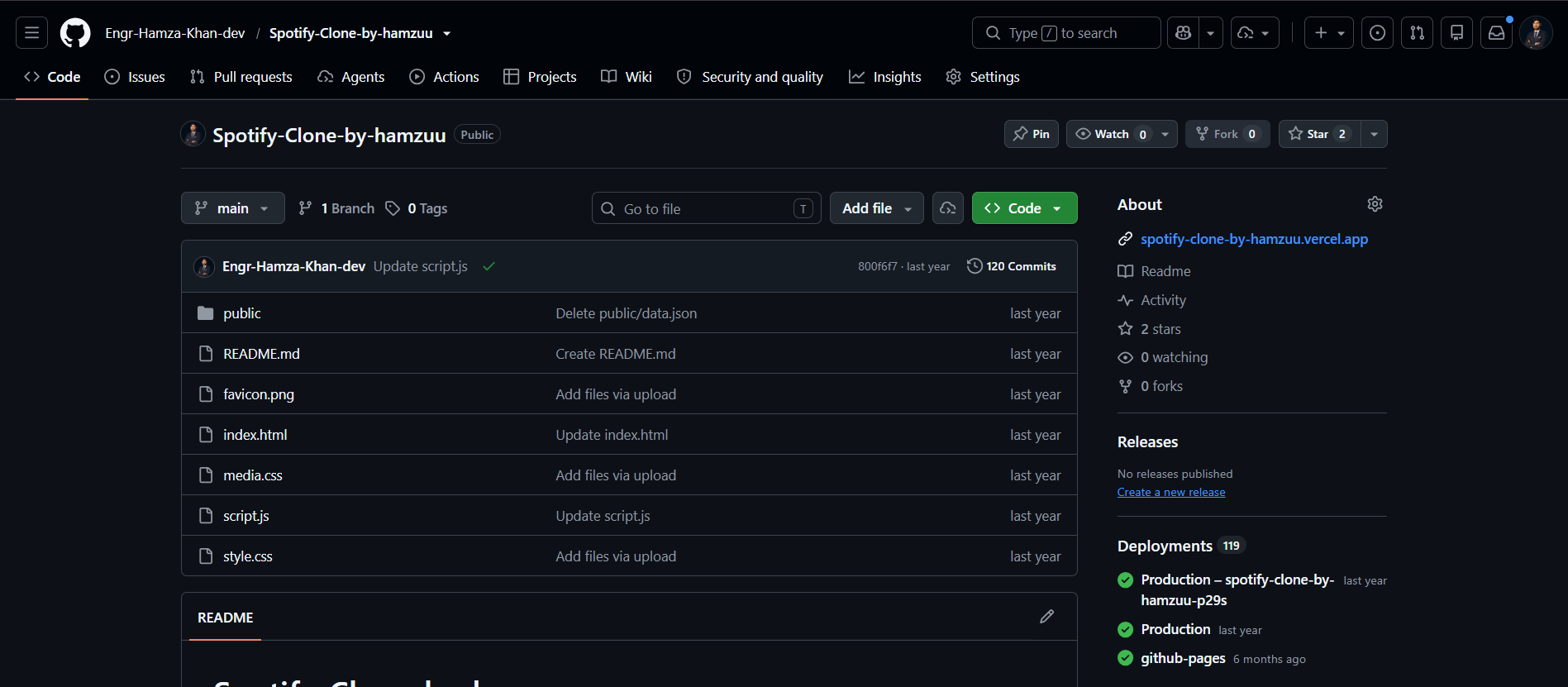Viewport: 1568px width, 687px height.
Task: Expand the Star lists dropdown
Action: [x=1374, y=134]
